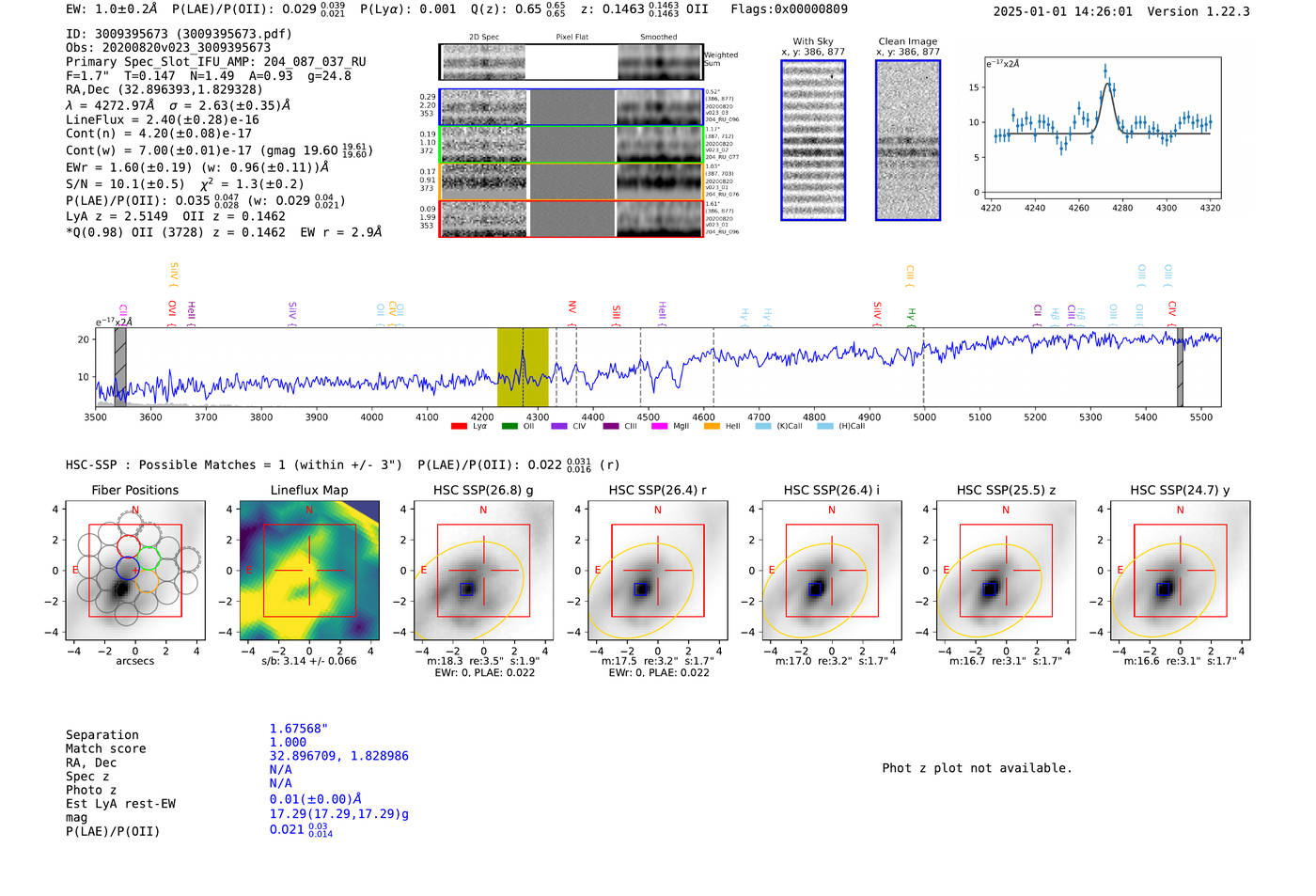
Task: Click the N/A value beside Photo z
Action: [281, 783]
